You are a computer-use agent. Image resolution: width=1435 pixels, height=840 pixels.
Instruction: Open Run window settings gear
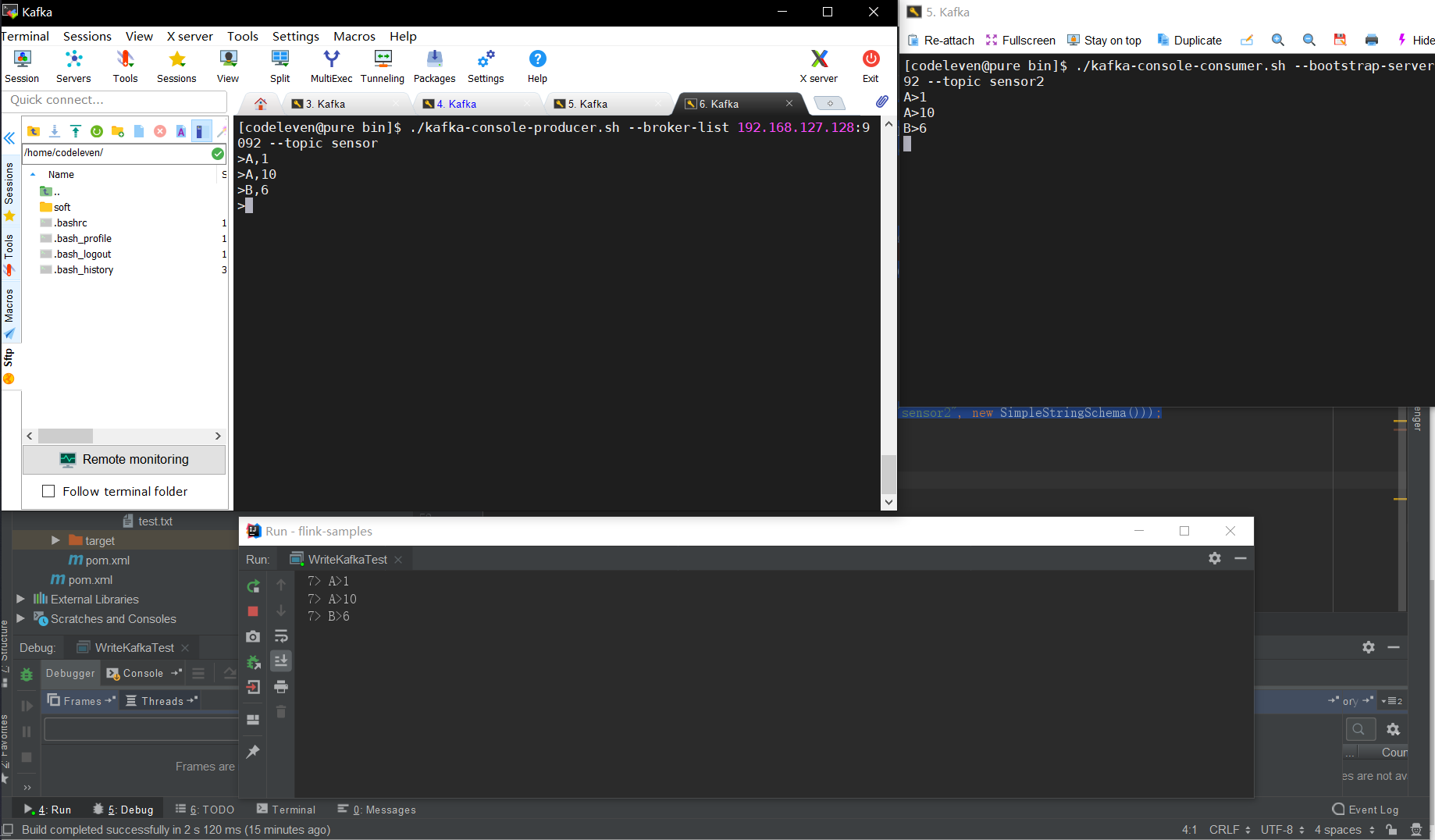click(1215, 558)
